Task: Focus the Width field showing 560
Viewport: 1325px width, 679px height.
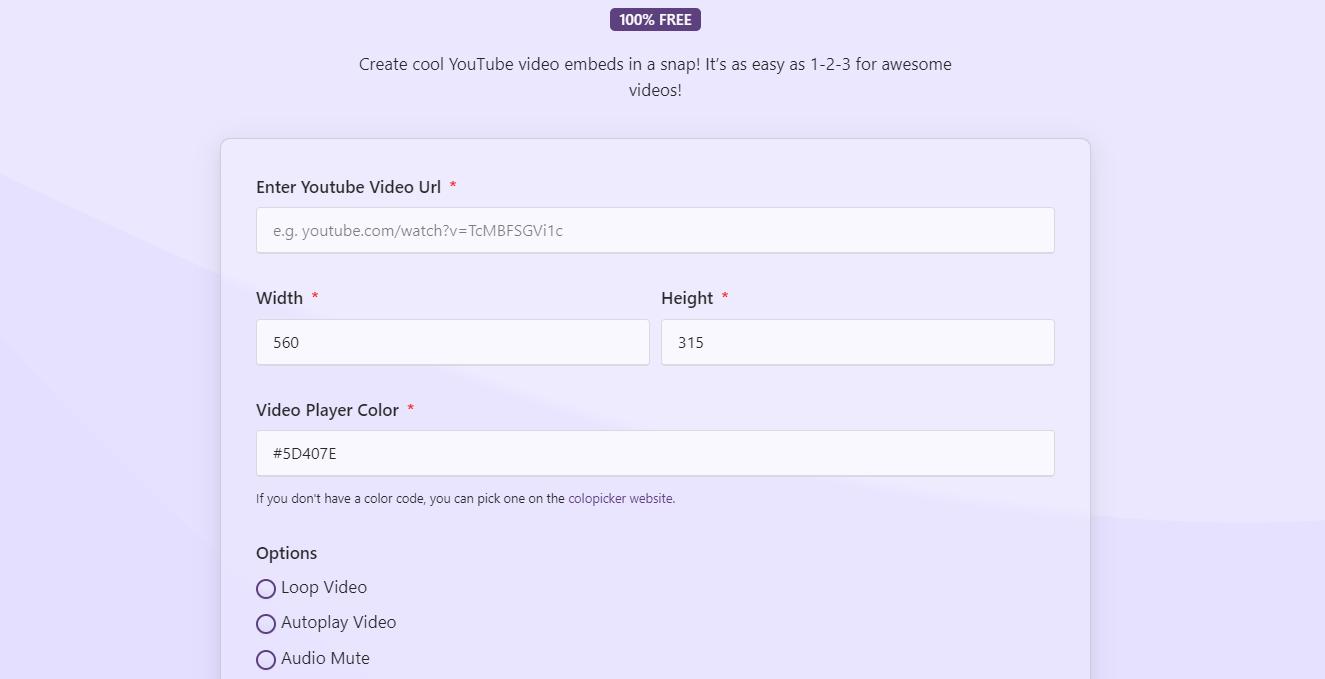Action: [452, 342]
